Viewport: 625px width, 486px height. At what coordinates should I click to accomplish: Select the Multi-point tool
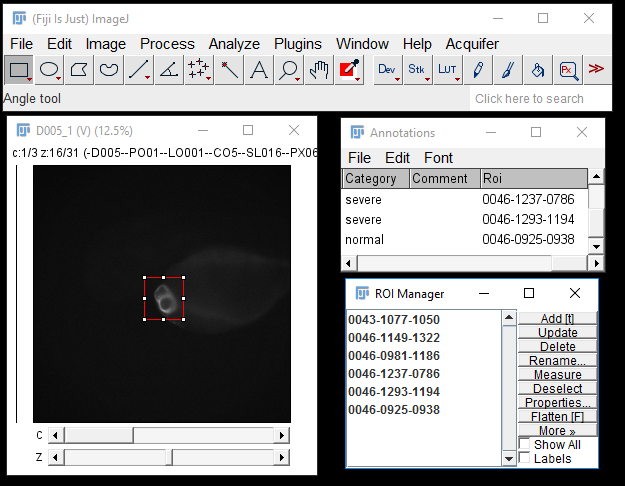pos(199,70)
